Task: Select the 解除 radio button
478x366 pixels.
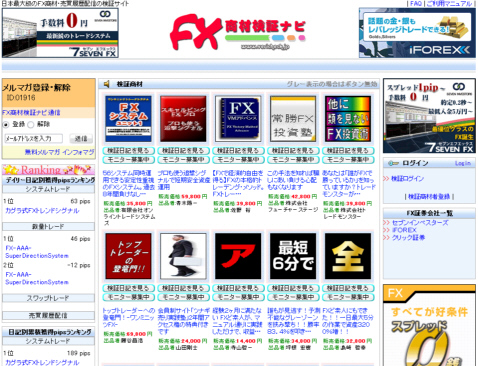Action: [x=31, y=125]
